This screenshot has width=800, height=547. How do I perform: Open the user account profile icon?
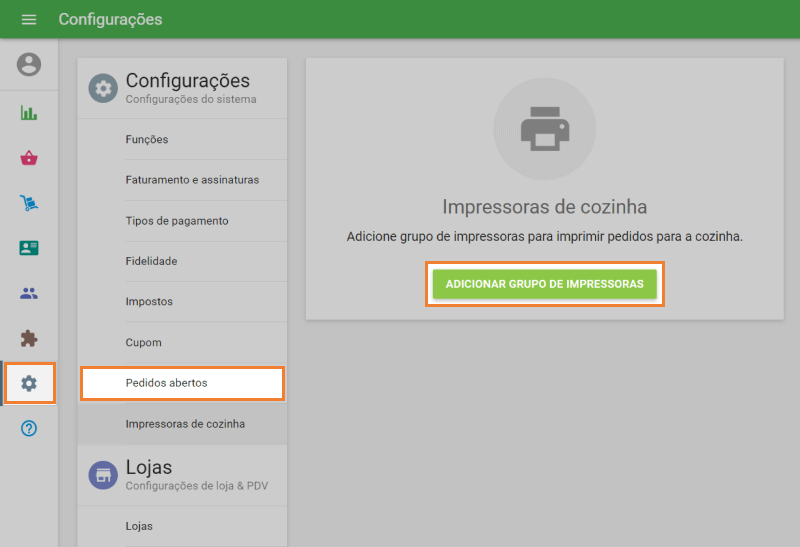[x=29, y=64]
